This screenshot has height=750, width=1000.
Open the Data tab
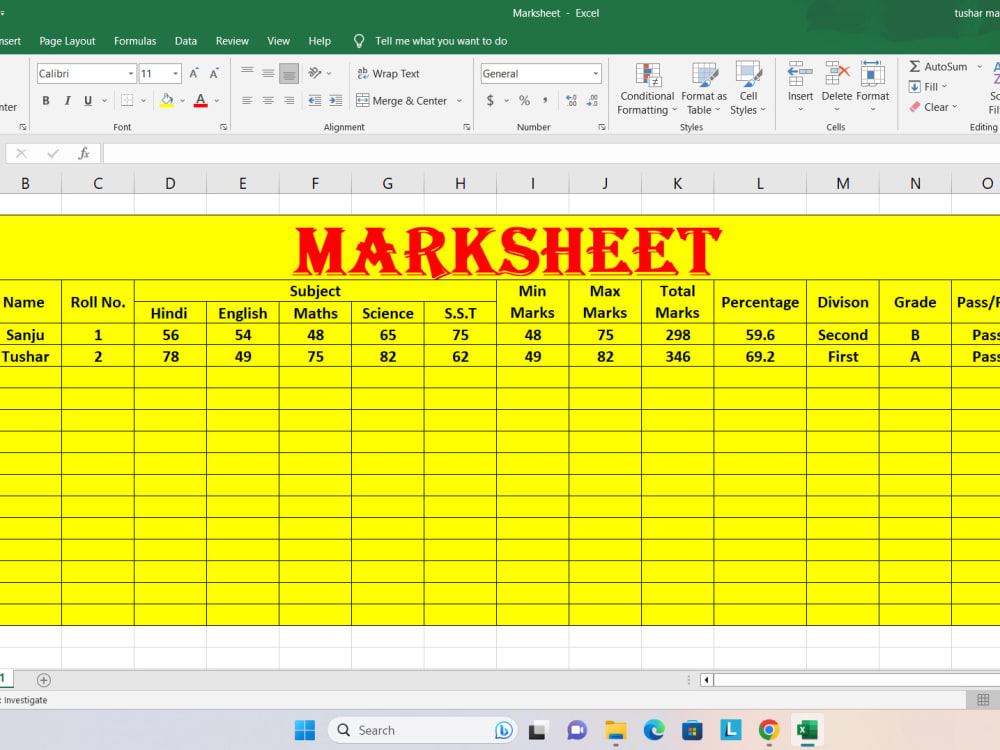pyautogui.click(x=186, y=41)
